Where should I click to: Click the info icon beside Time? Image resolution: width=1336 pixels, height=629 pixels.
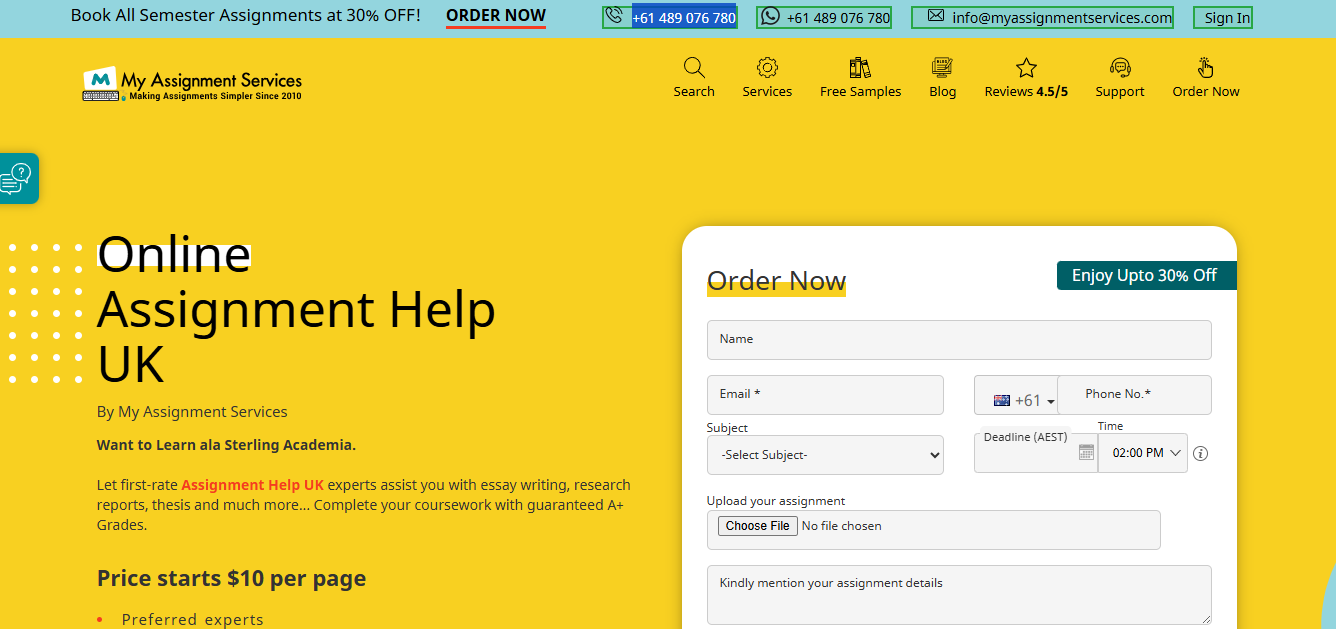(1201, 453)
